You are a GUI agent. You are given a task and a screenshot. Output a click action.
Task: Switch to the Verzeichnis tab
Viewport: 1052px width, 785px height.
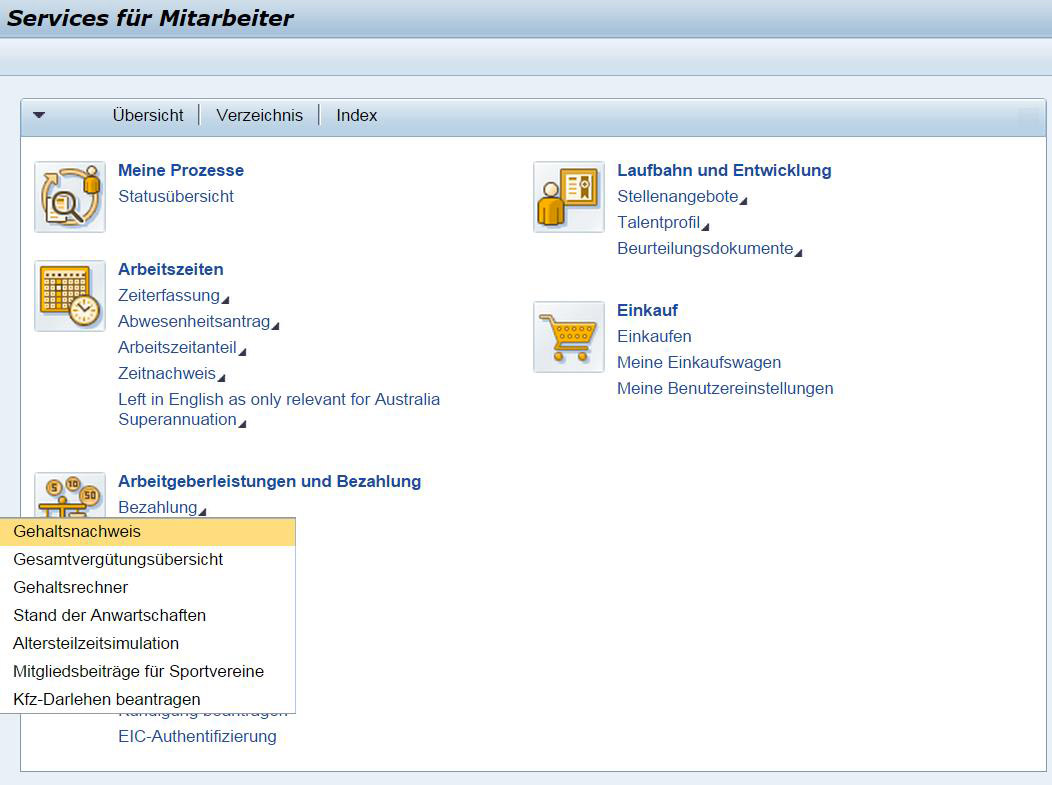click(259, 116)
